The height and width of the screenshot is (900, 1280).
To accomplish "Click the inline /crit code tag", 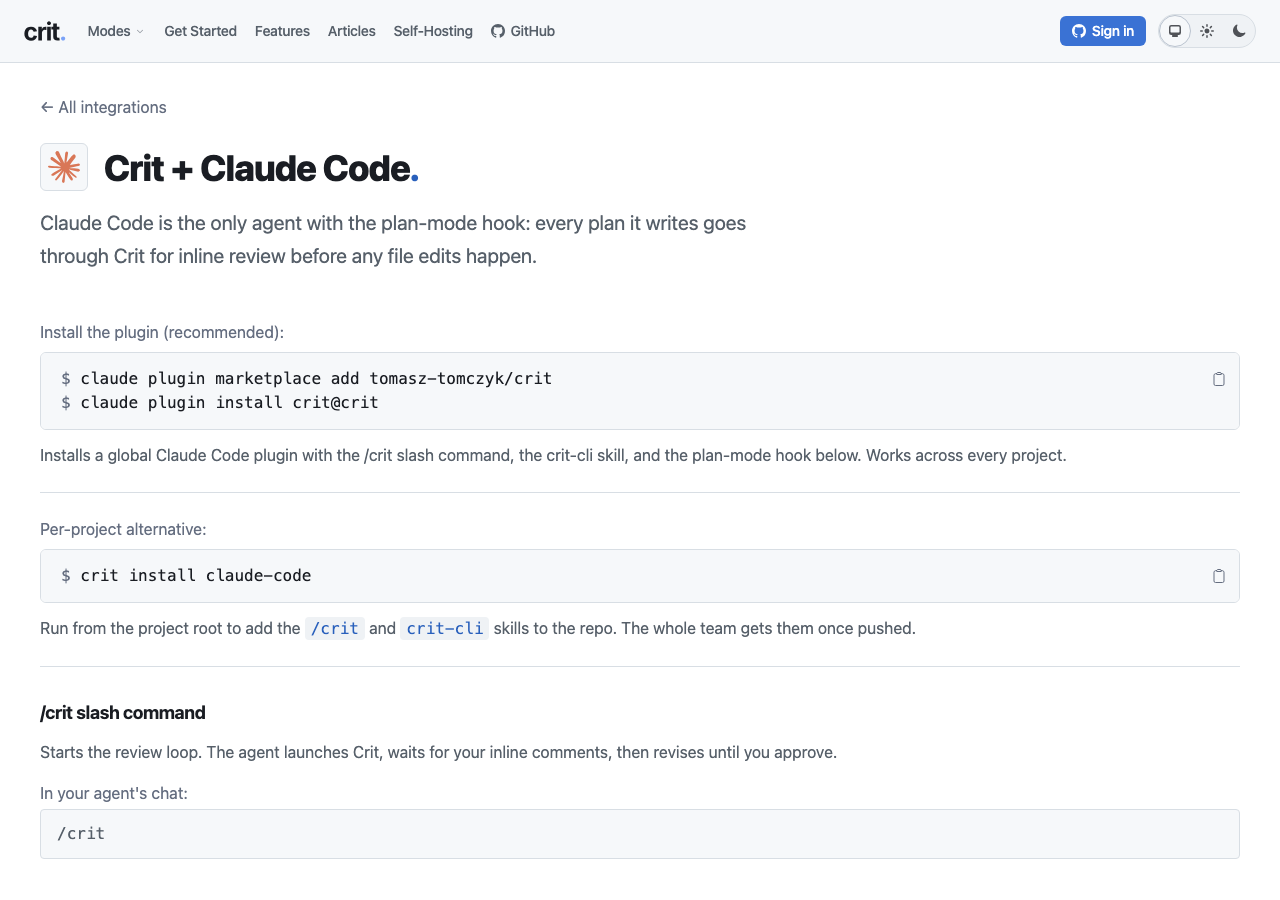I will tap(335, 629).
